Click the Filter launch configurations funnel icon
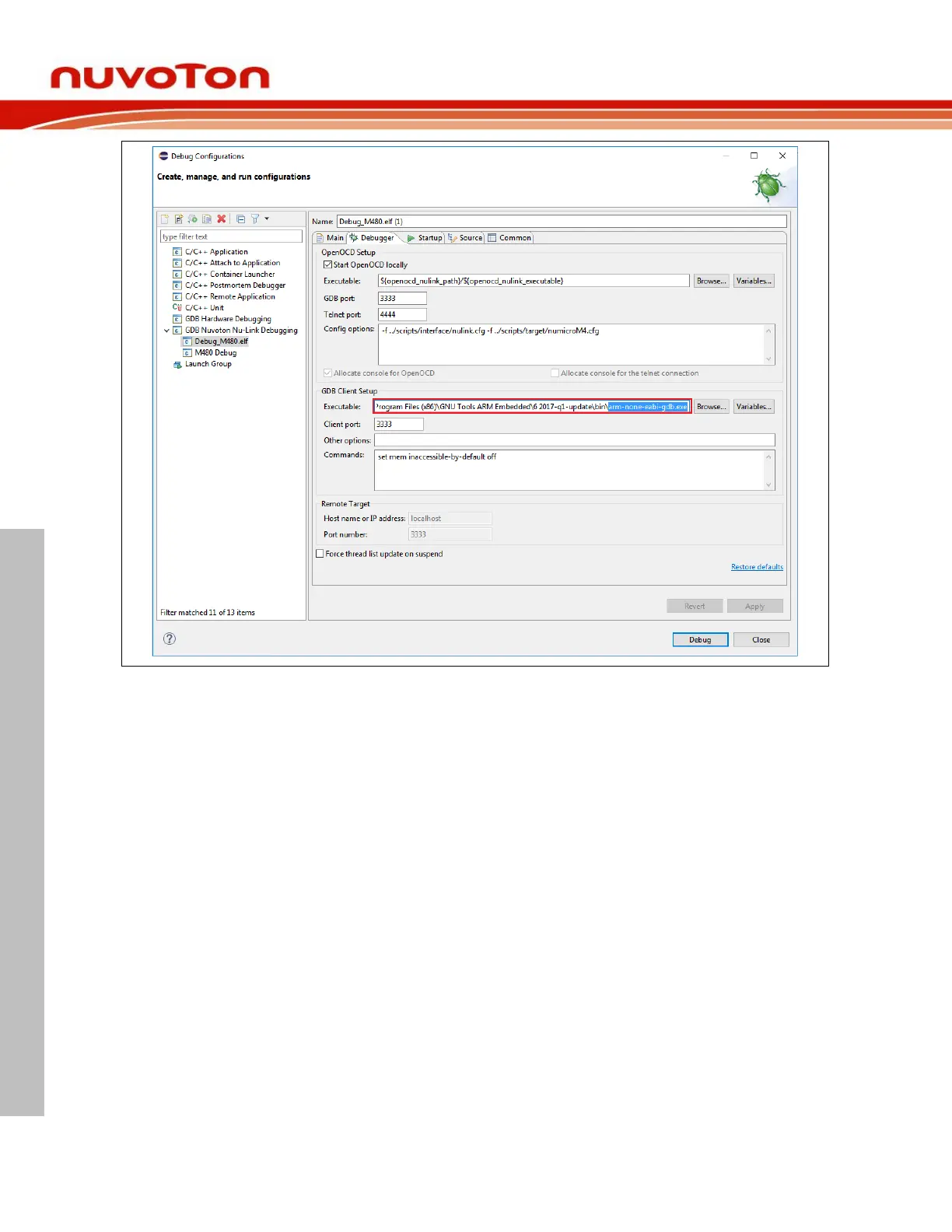This screenshot has width=952, height=1232. (254, 219)
